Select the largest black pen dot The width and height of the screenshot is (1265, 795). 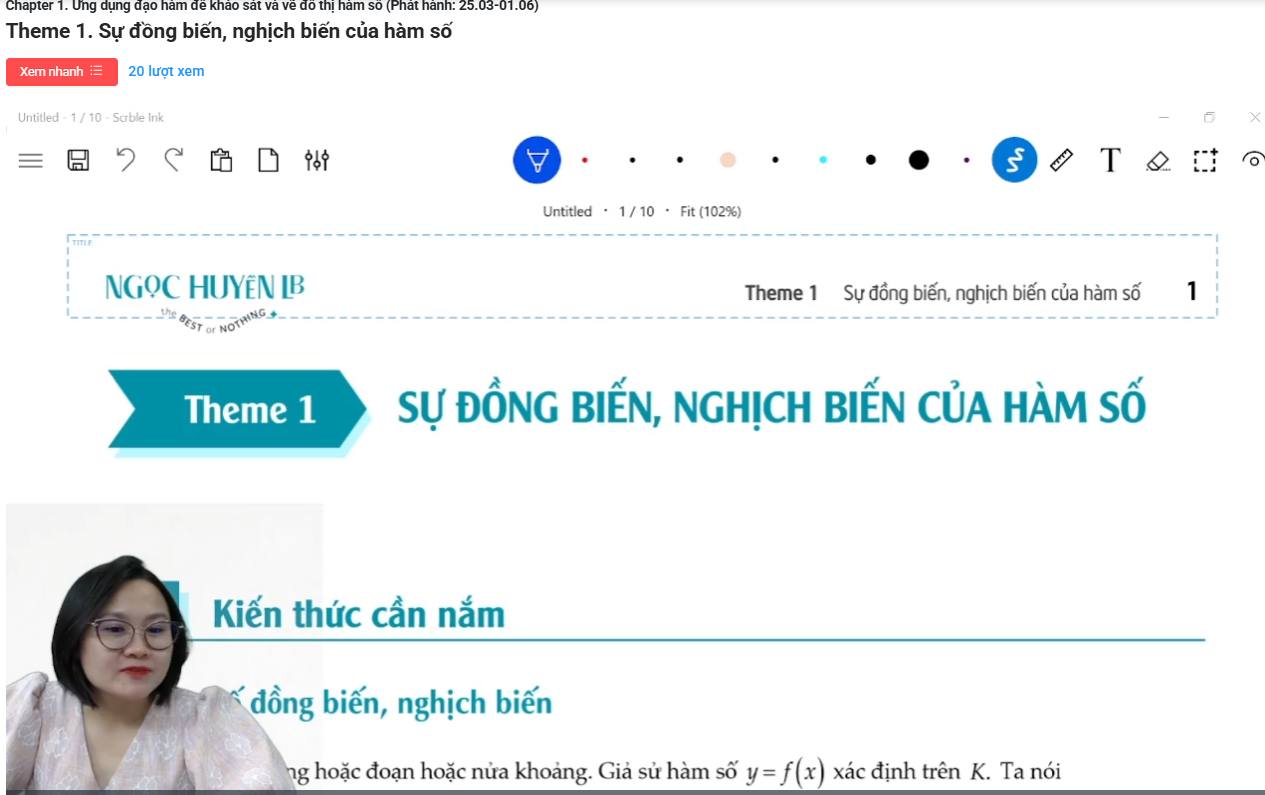coord(918,160)
